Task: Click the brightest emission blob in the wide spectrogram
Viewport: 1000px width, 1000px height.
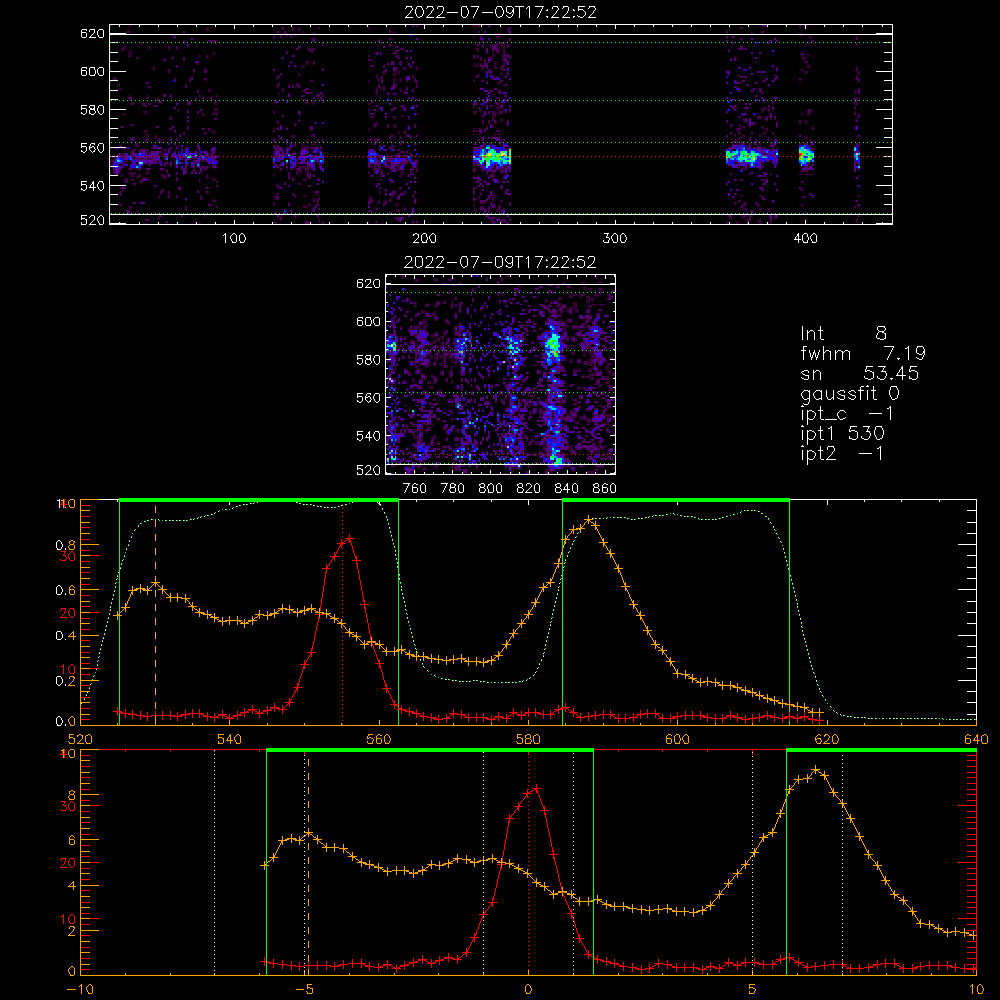Action: pos(494,156)
